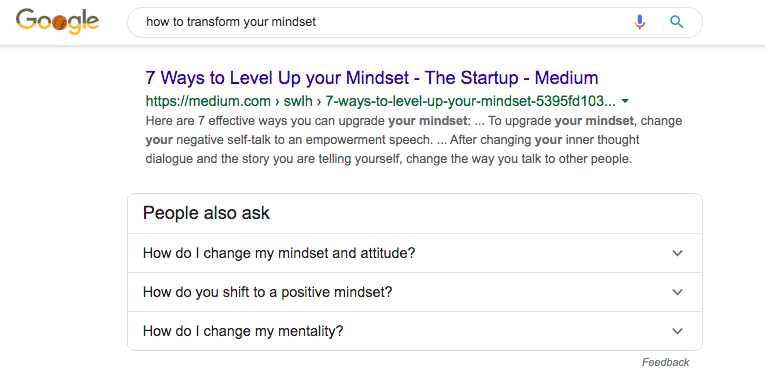Click the 'swlh' breadcrumb in the result URL

(x=298, y=101)
